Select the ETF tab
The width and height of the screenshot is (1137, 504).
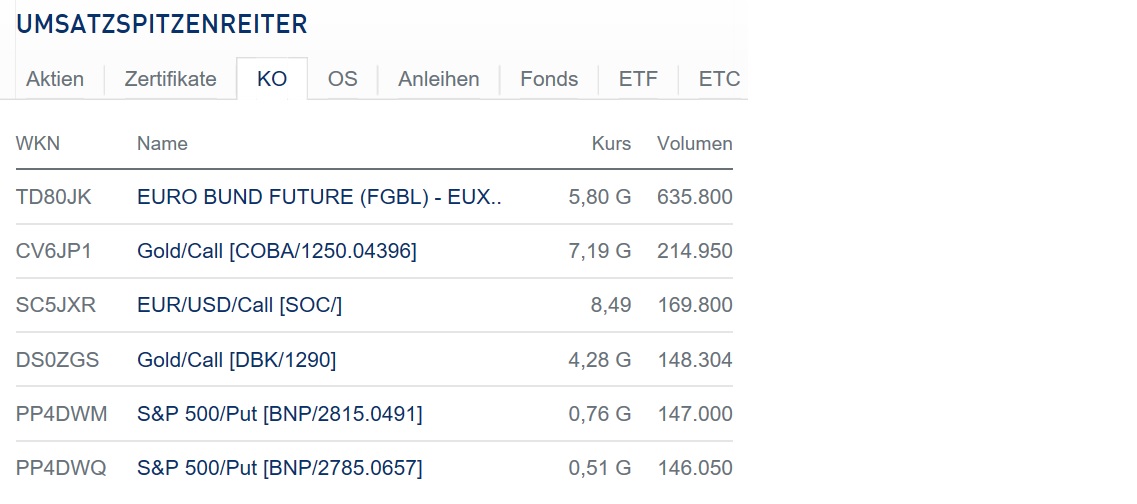click(x=638, y=79)
